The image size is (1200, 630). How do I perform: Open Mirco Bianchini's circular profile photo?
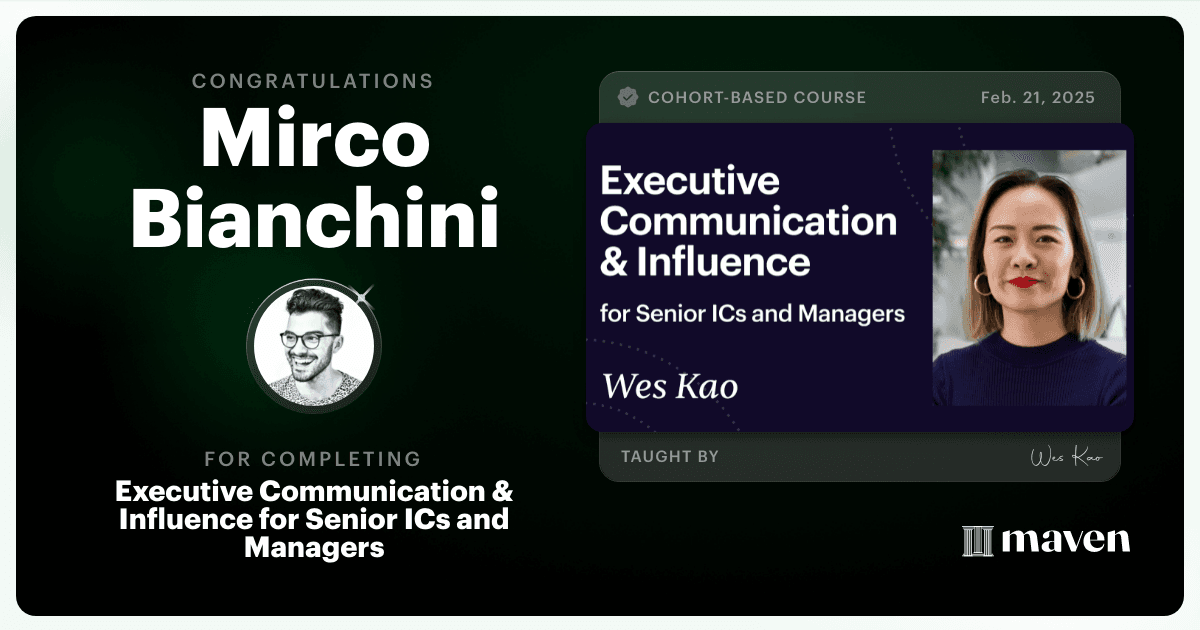tap(313, 346)
